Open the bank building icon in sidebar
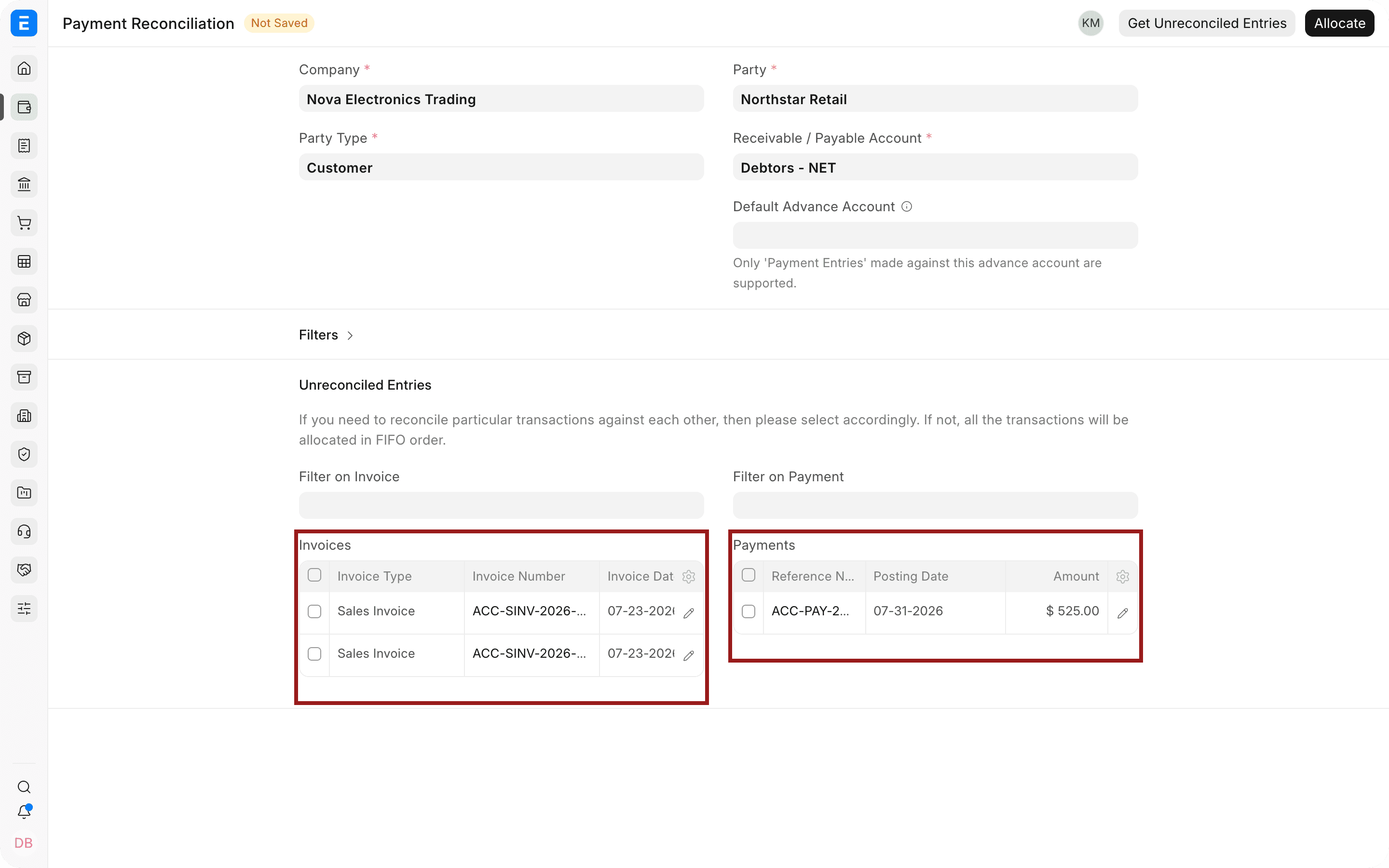 point(24,184)
